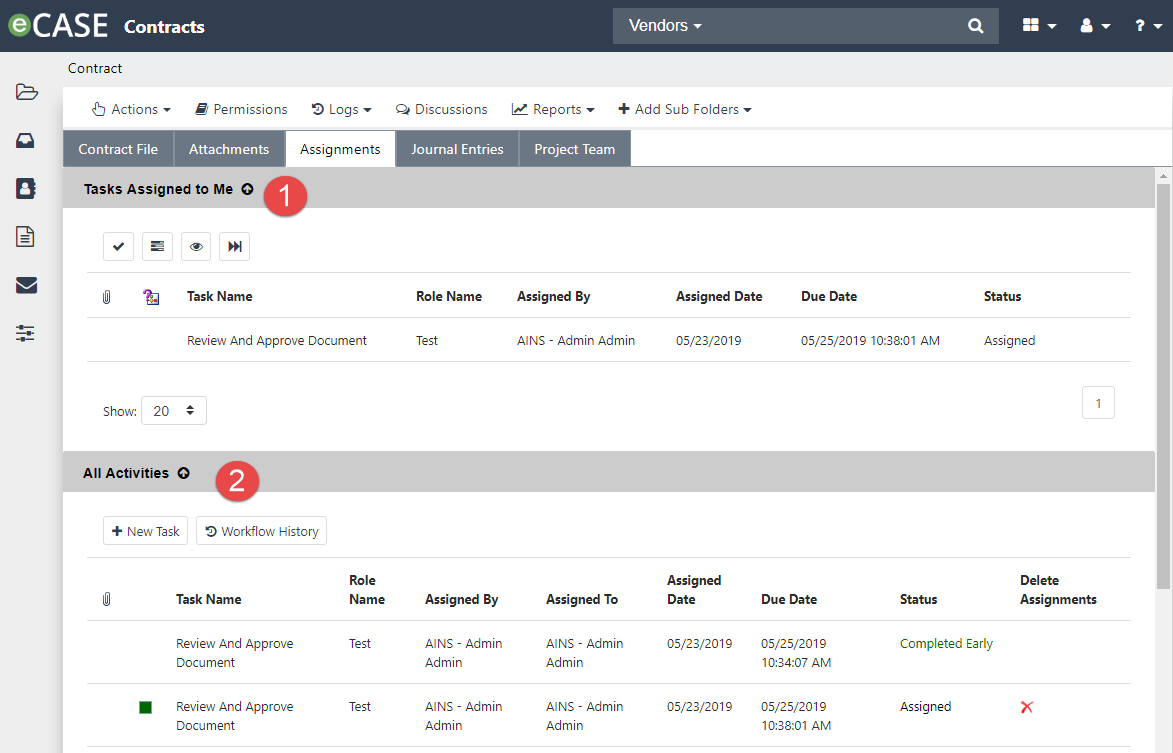
Task: Click the eye view toolbar button
Action: (196, 246)
